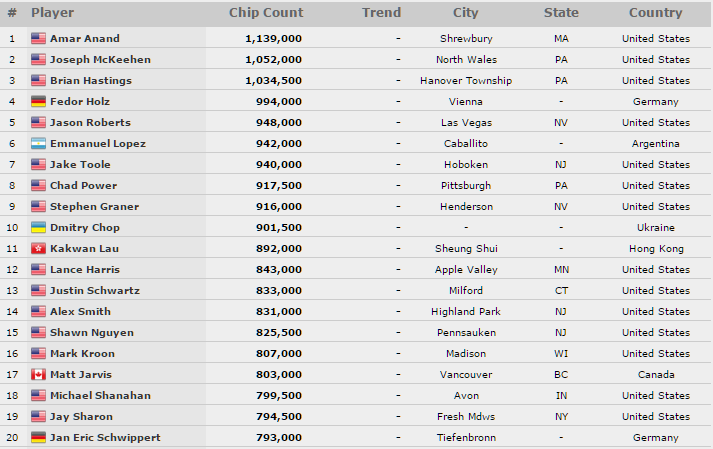
Task: Open Michael Shanahan's player entry
Action: click(x=100, y=395)
